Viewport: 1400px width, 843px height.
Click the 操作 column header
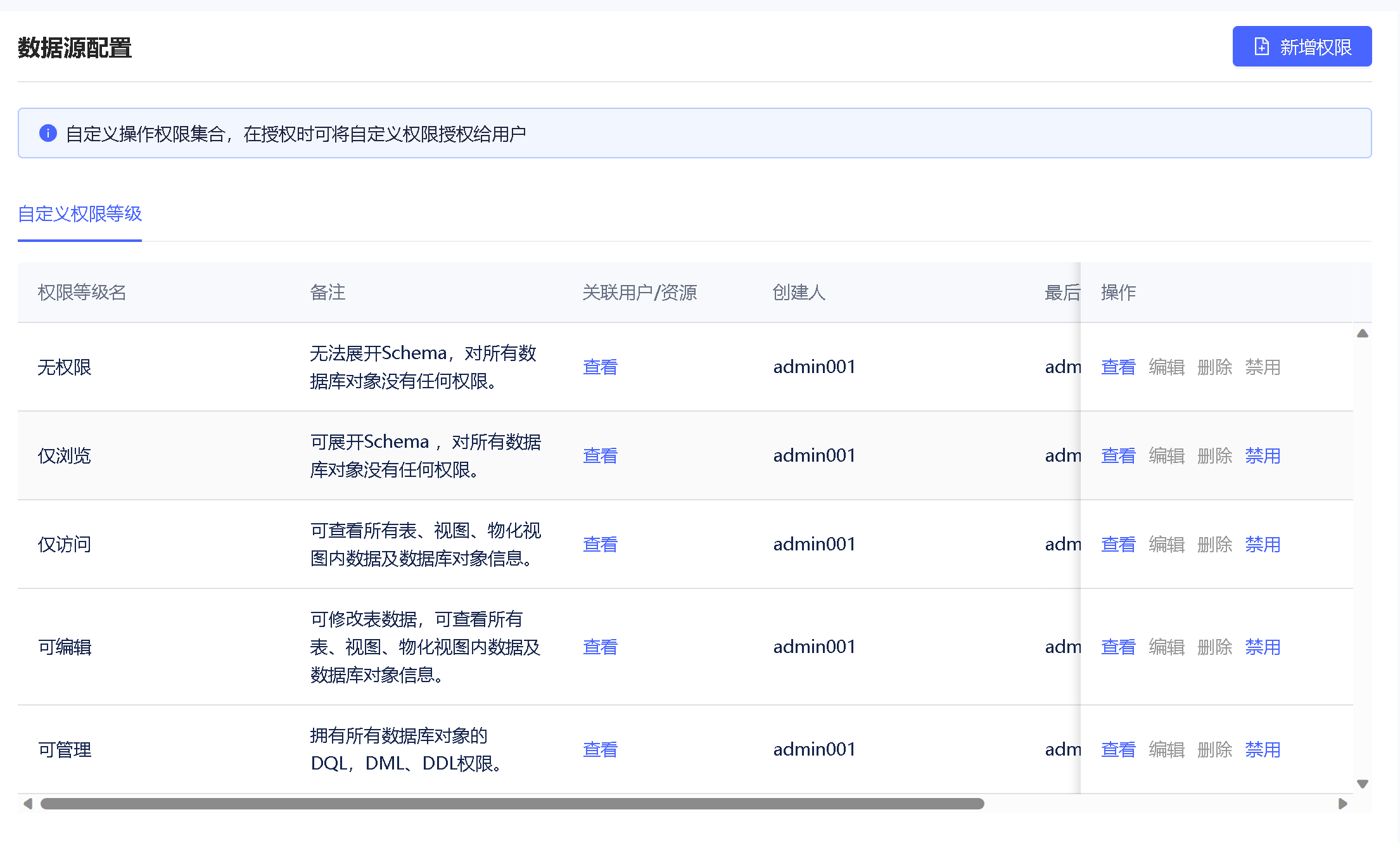pos(1118,293)
